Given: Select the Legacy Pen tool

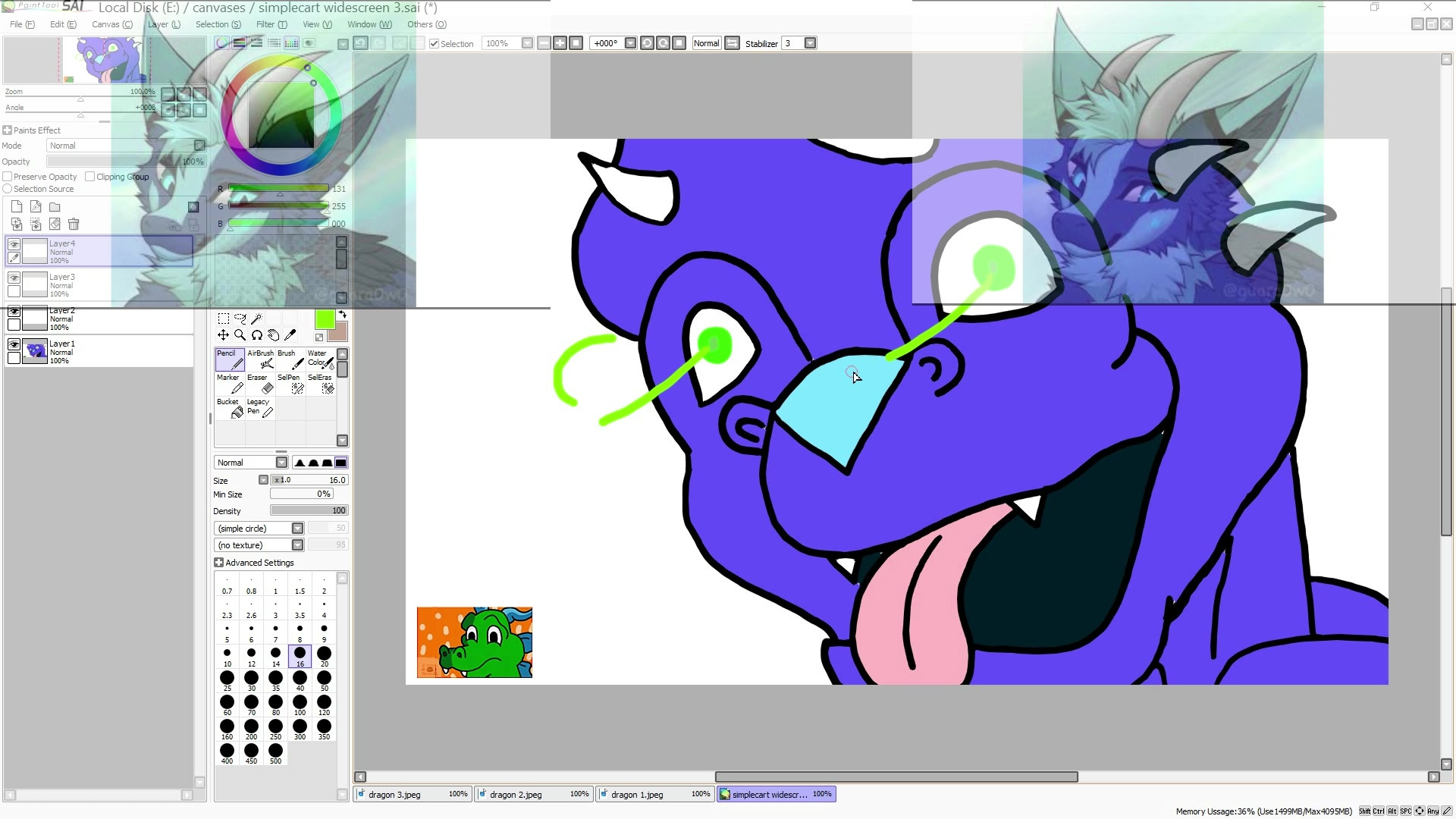Looking at the screenshot, I should click(260, 408).
